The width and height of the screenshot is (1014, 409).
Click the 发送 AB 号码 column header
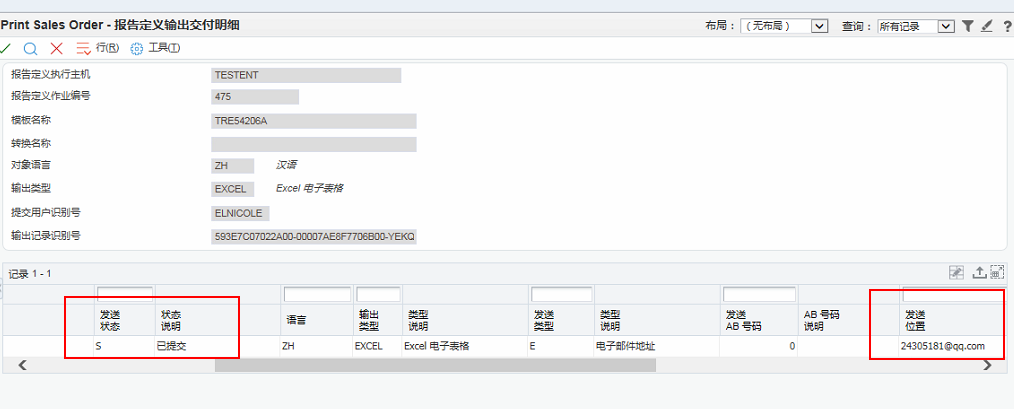[x=759, y=320]
